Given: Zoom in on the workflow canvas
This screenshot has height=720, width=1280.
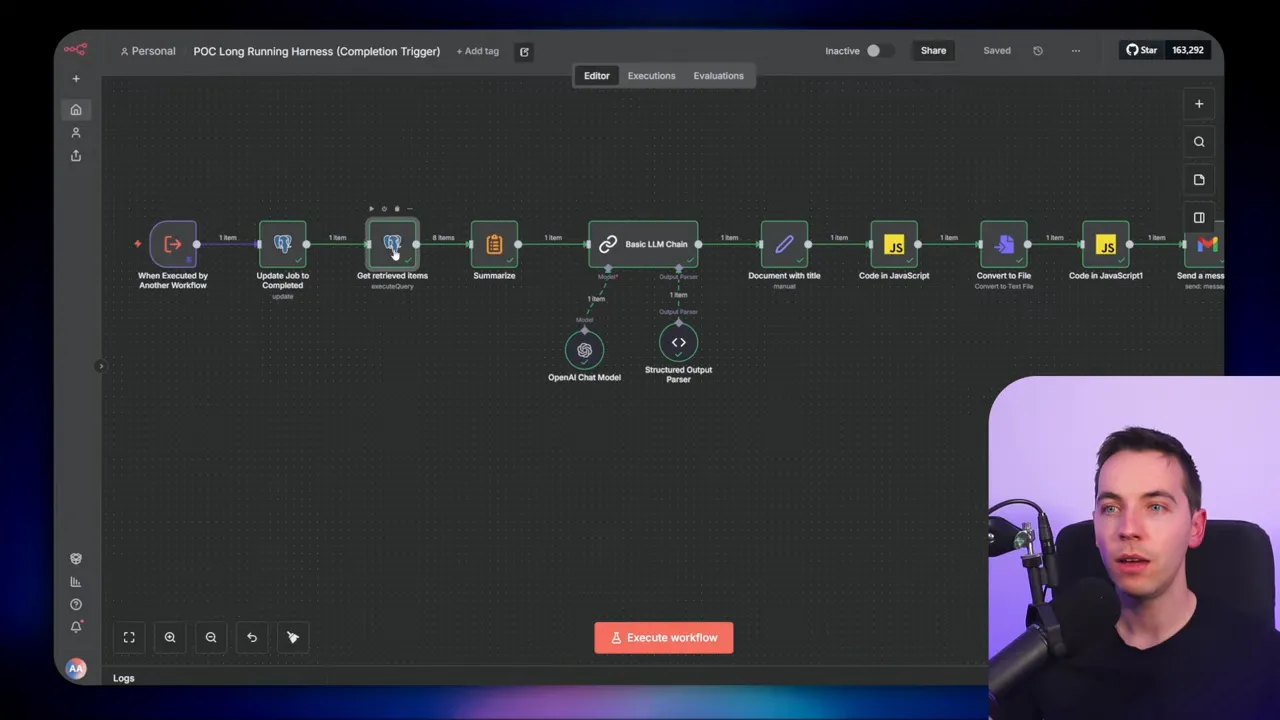Looking at the screenshot, I should (170, 637).
